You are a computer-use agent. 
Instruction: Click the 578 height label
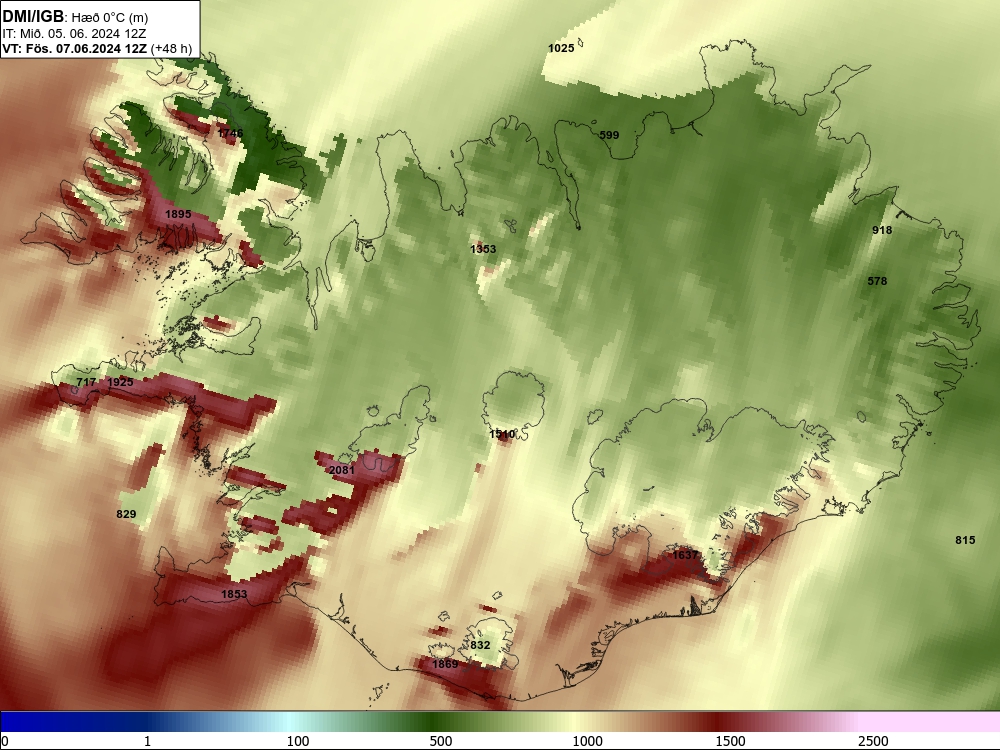click(x=877, y=281)
